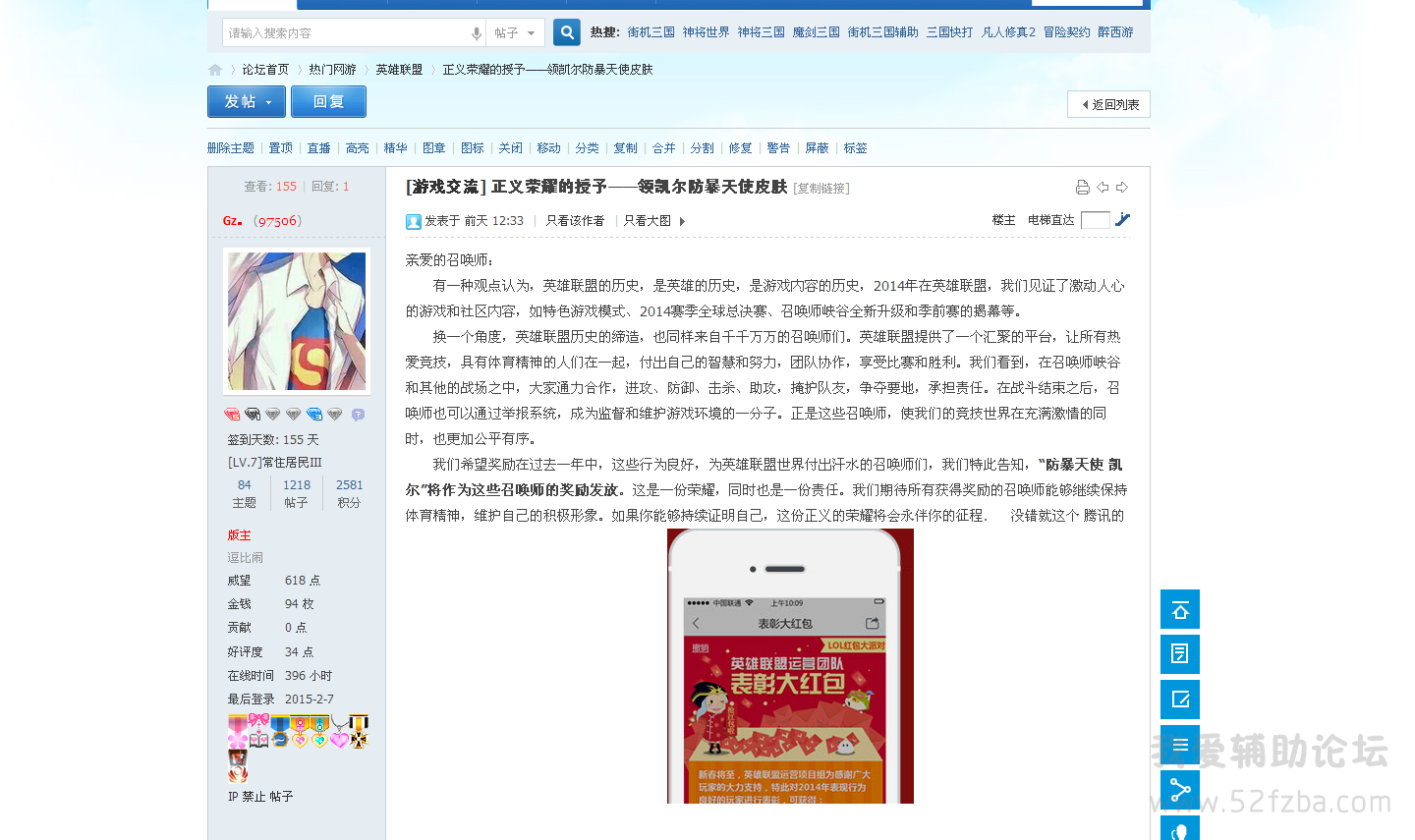Click the [游戏交流] category tag in title
This screenshot has height=840, width=1415.
446,187
